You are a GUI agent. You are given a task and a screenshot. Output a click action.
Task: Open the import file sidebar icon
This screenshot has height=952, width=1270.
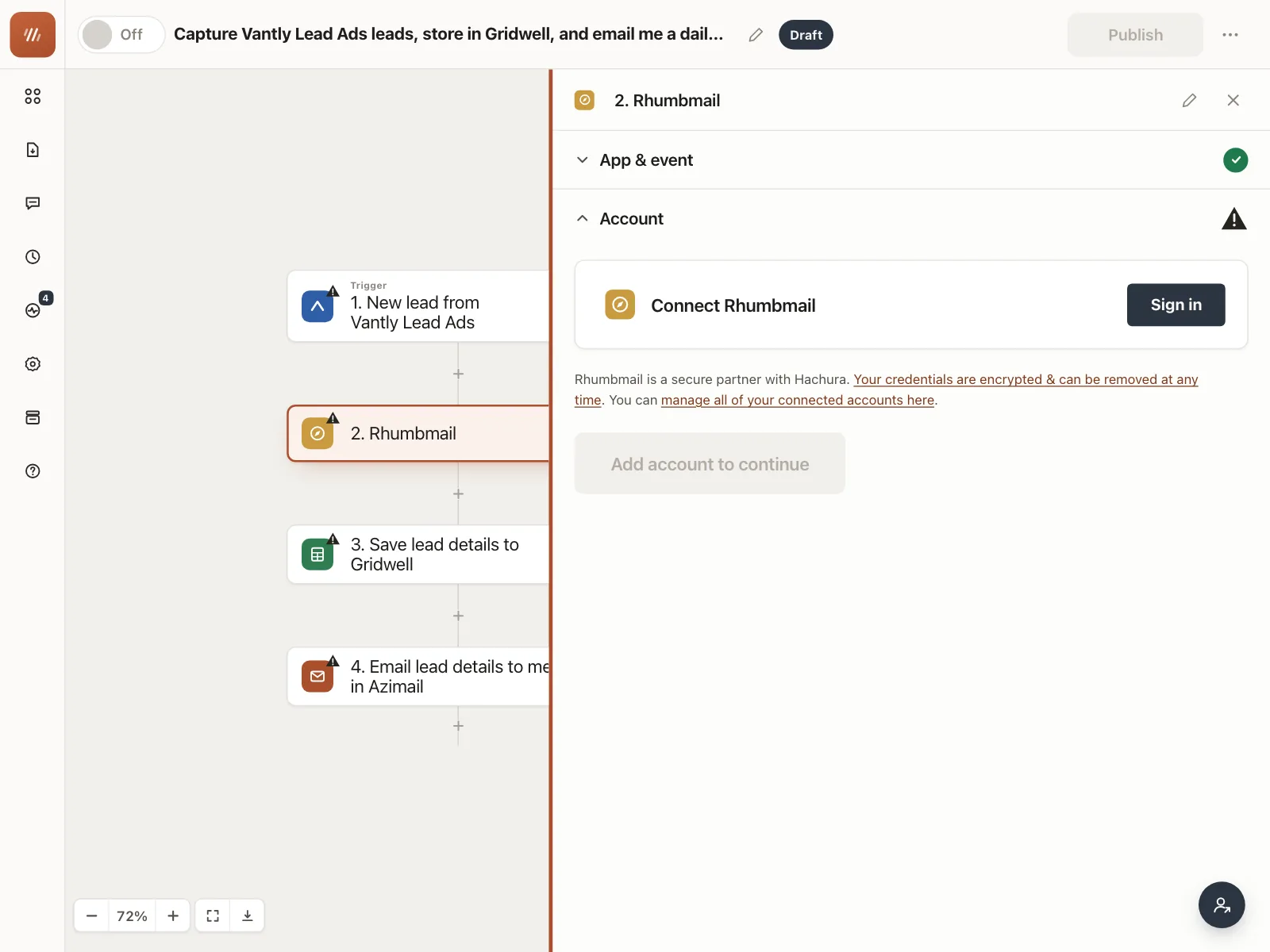(x=33, y=150)
